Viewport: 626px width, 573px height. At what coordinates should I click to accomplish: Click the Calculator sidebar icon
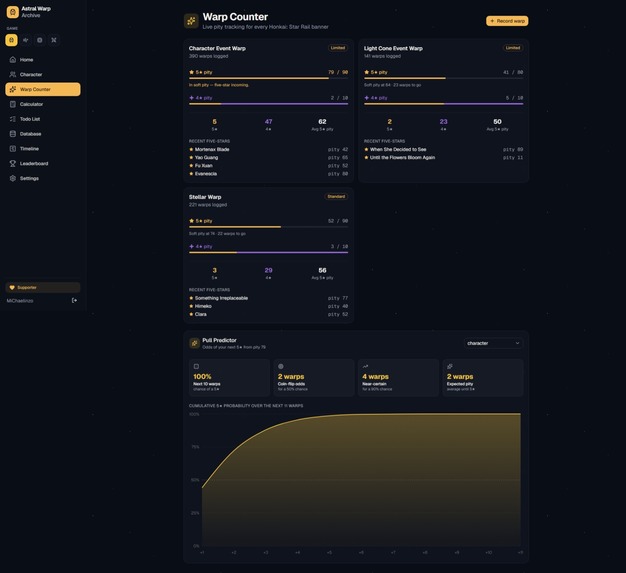click(13, 104)
